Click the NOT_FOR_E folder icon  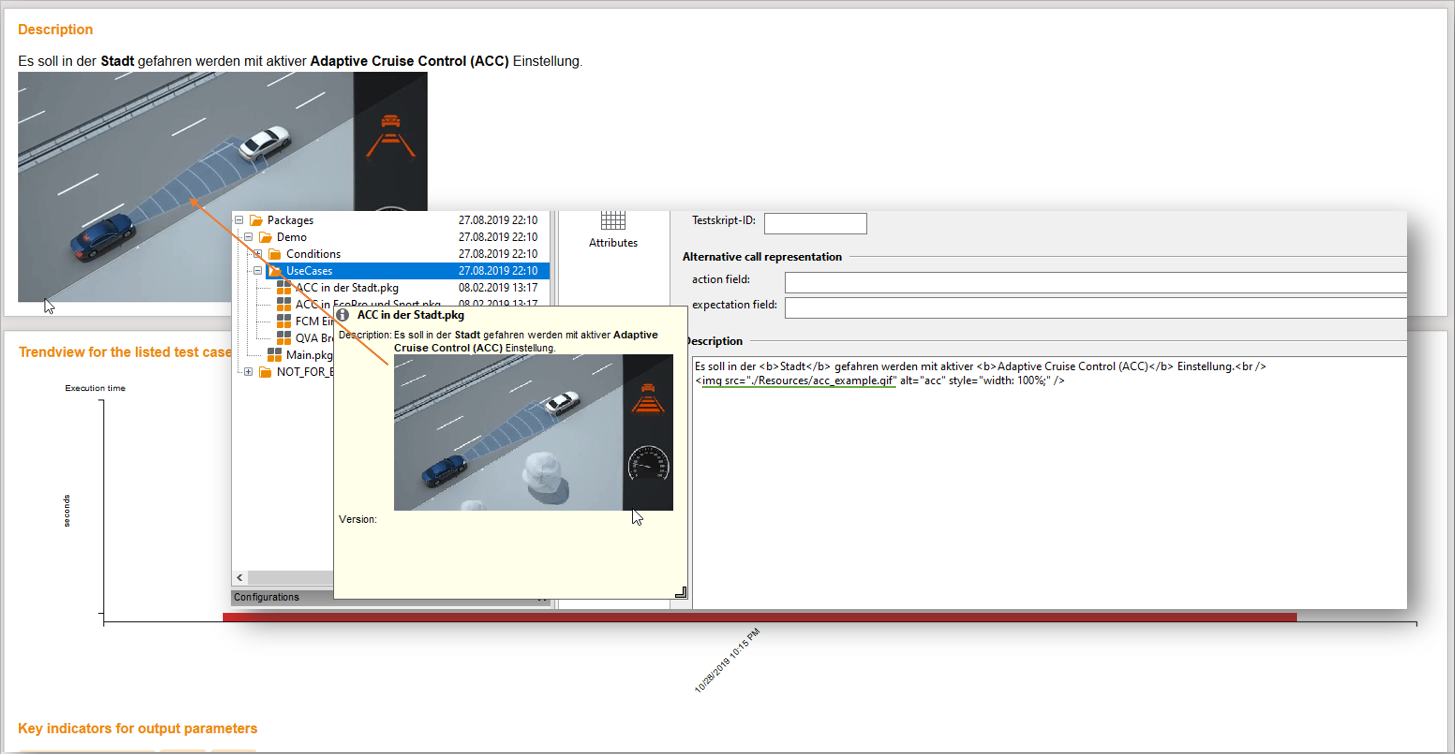266,372
